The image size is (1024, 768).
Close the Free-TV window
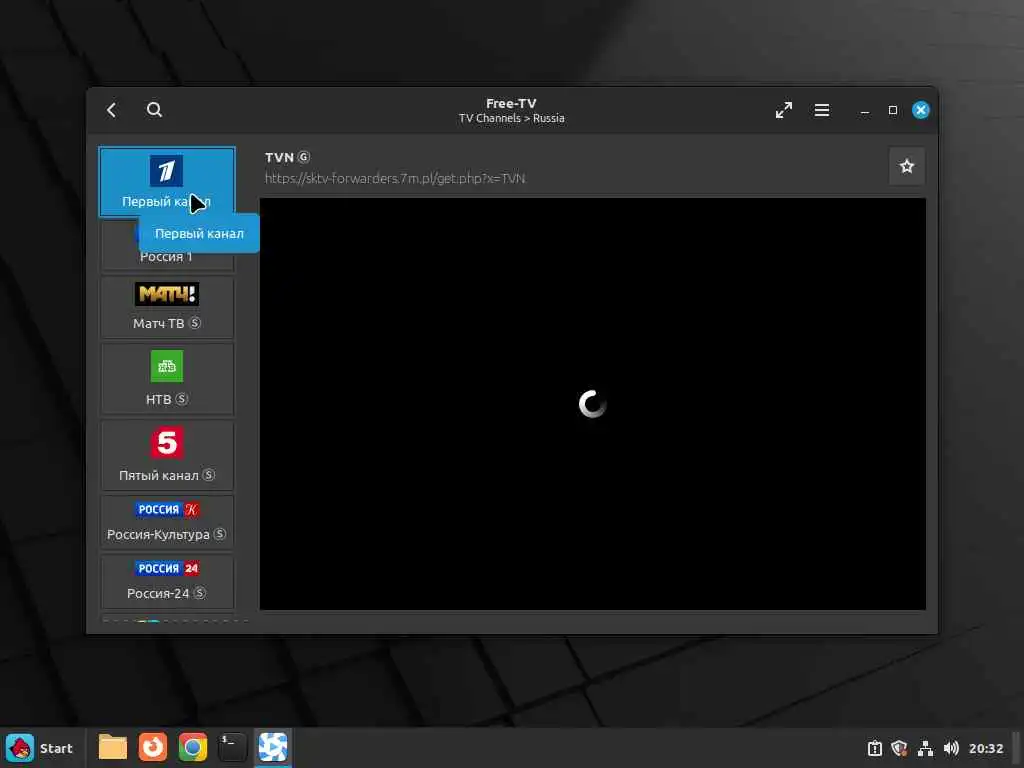(921, 110)
